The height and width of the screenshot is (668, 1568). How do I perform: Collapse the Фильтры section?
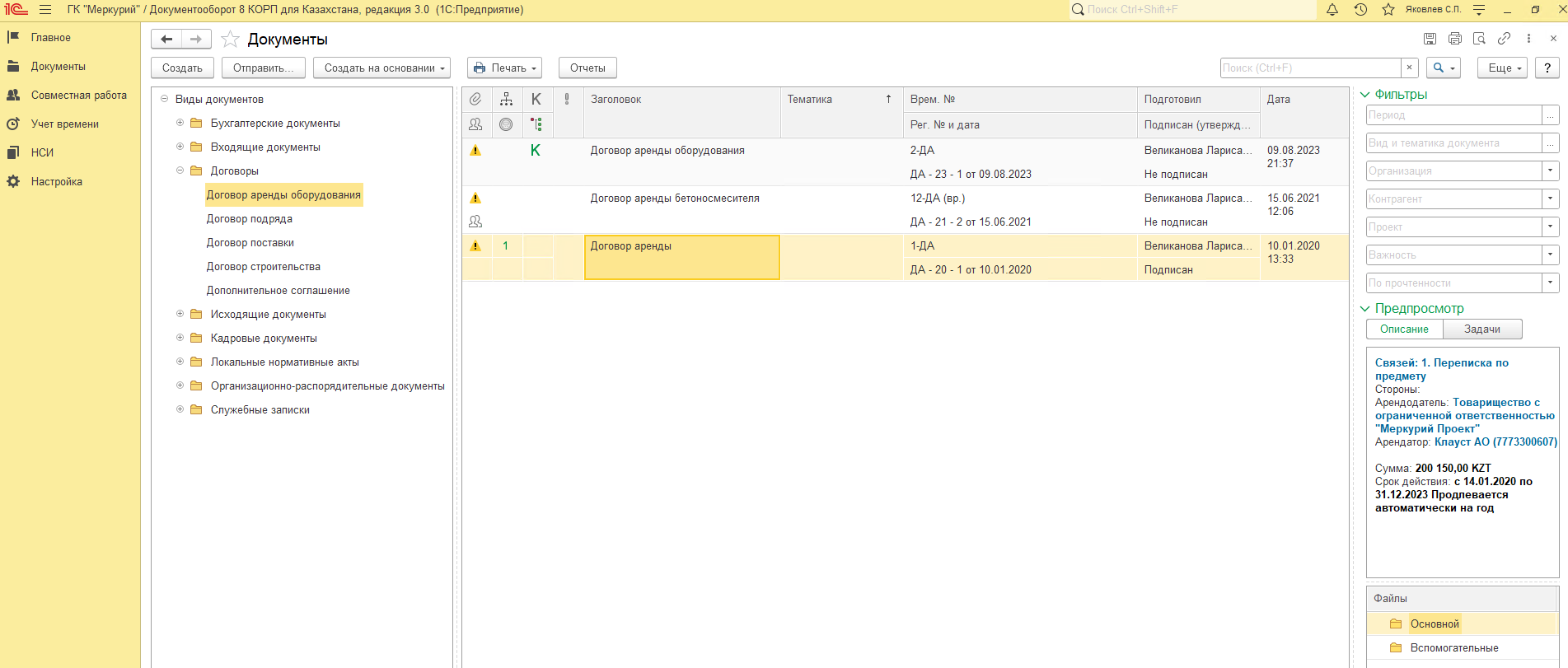(x=1365, y=95)
